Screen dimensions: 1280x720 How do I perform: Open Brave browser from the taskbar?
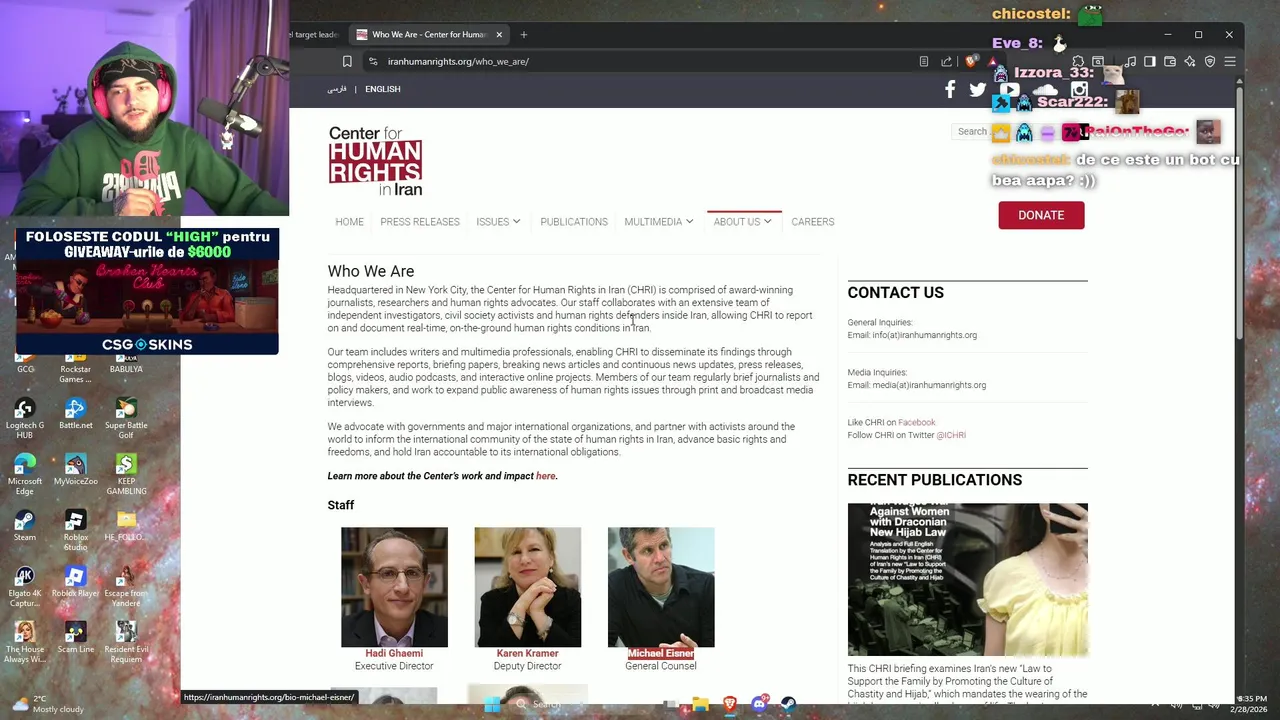[730, 704]
